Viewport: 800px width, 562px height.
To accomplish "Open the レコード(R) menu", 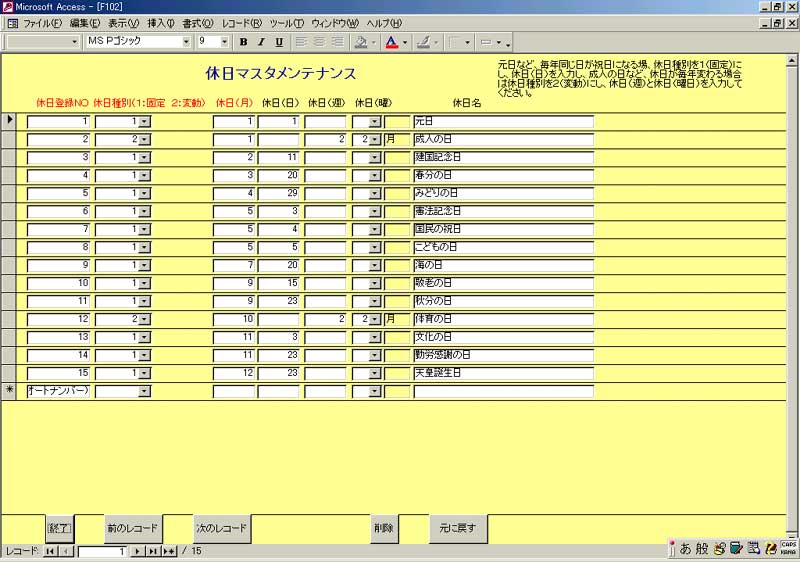I will (x=241, y=23).
